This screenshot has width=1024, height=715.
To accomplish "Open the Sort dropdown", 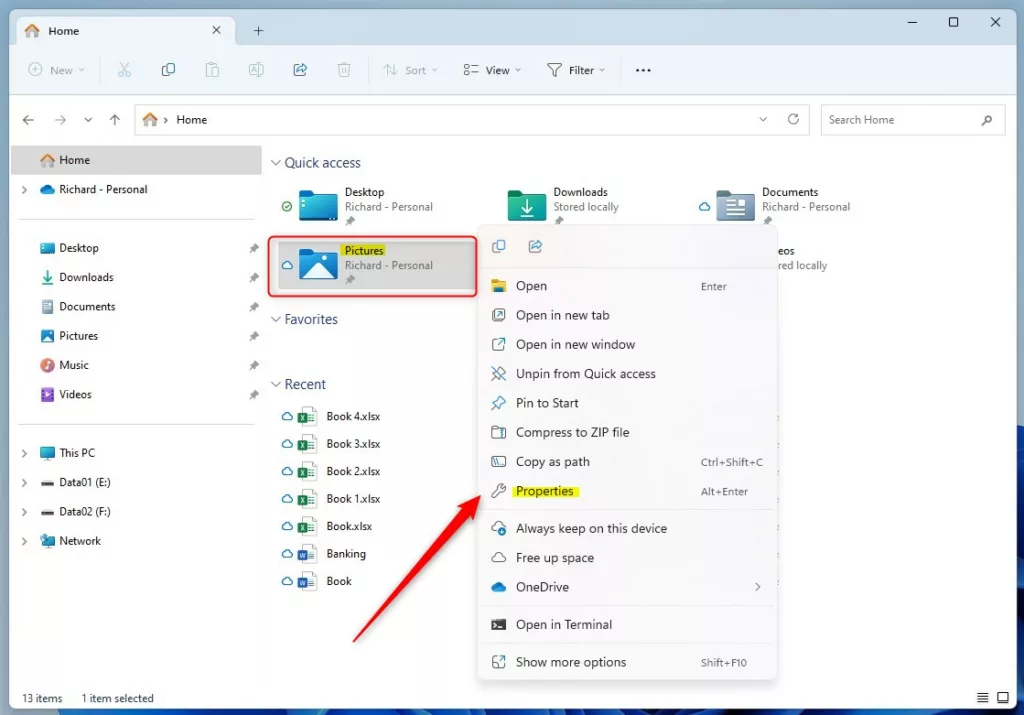I will [x=410, y=70].
